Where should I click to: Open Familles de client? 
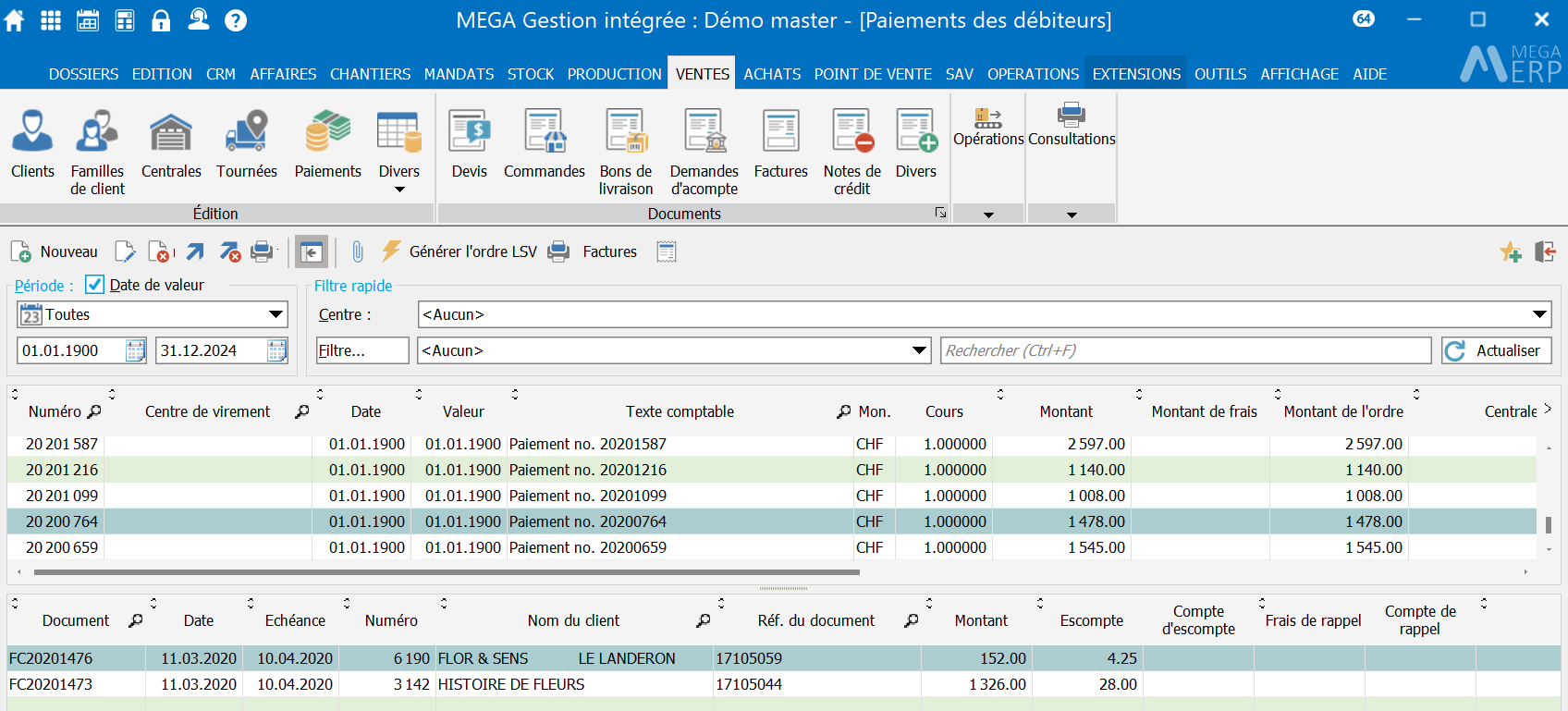97,152
